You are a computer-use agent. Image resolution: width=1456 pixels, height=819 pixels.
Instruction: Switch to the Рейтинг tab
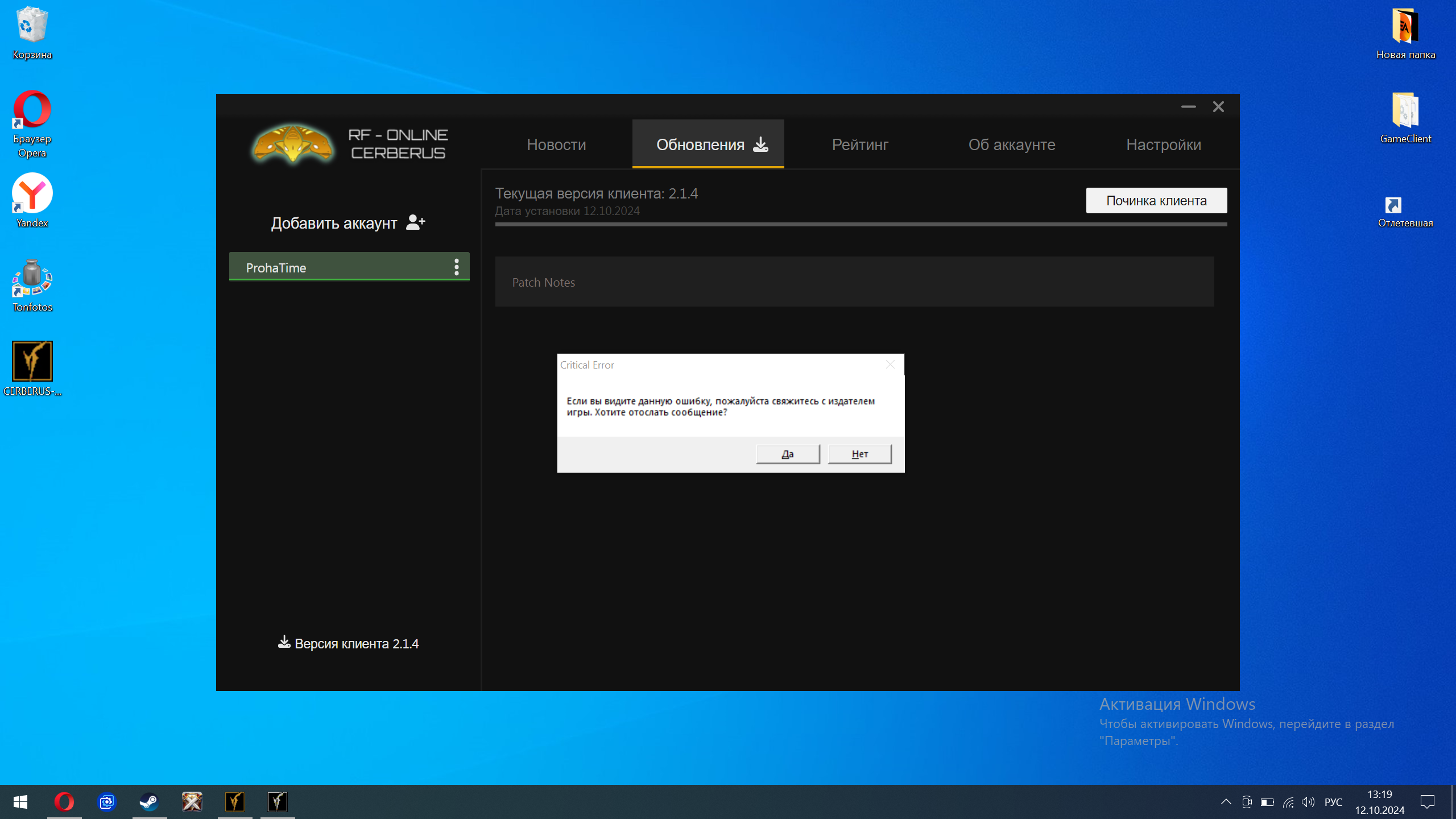[x=860, y=144]
